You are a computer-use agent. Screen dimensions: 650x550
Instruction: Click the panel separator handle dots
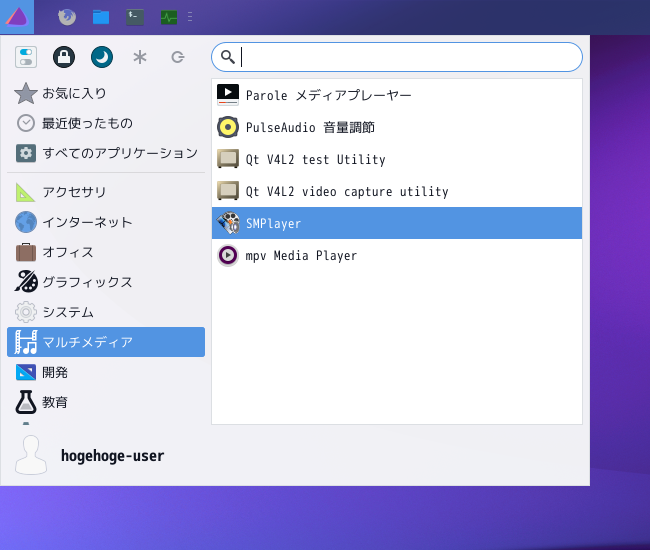190,17
